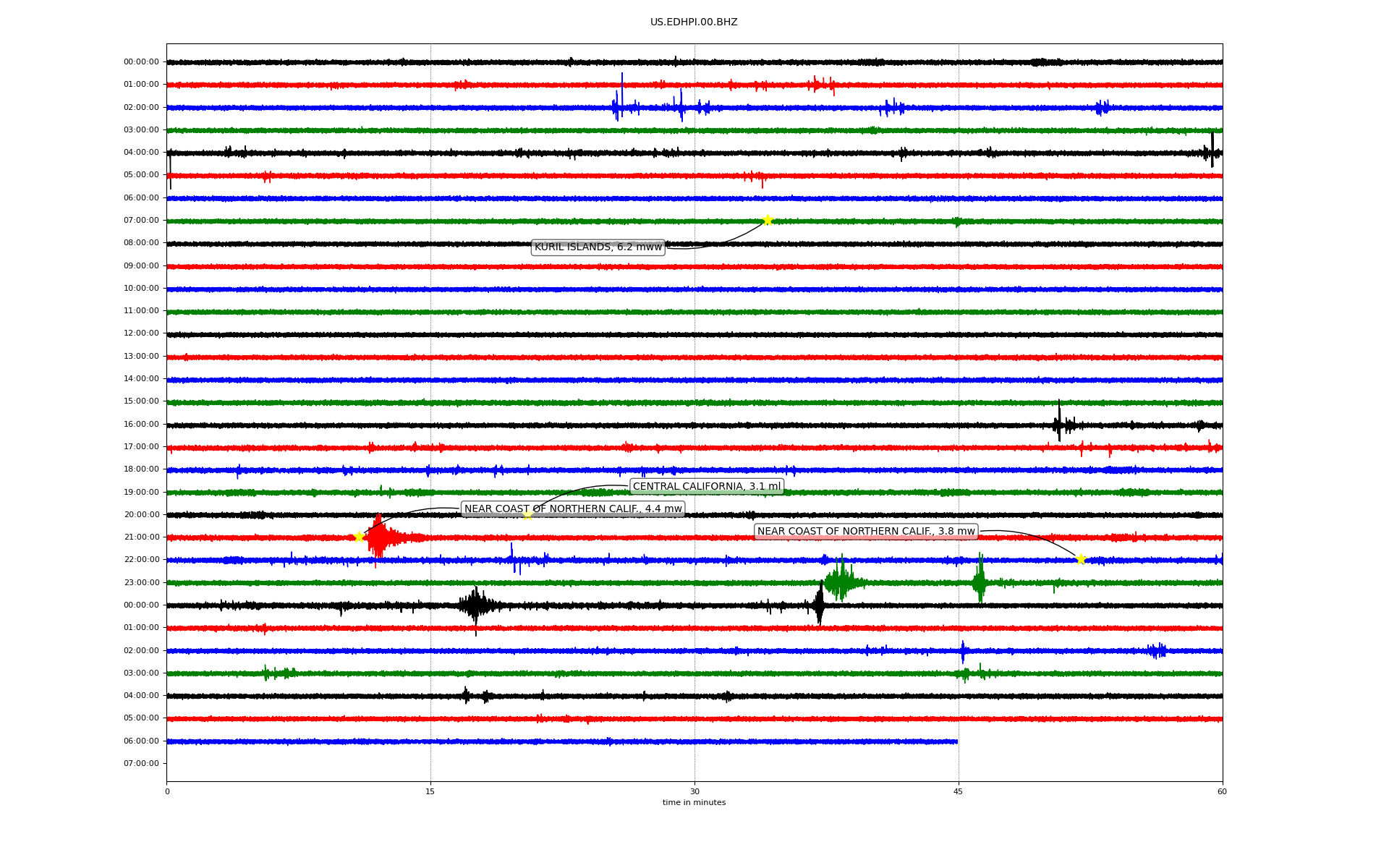Click the 30 tick on the x-axis

[694, 791]
